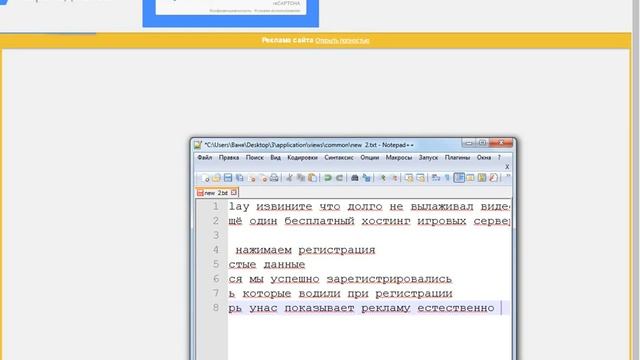The height and width of the screenshot is (360, 640).
Task: Cut selection with the scissors icon
Action: (289, 178)
